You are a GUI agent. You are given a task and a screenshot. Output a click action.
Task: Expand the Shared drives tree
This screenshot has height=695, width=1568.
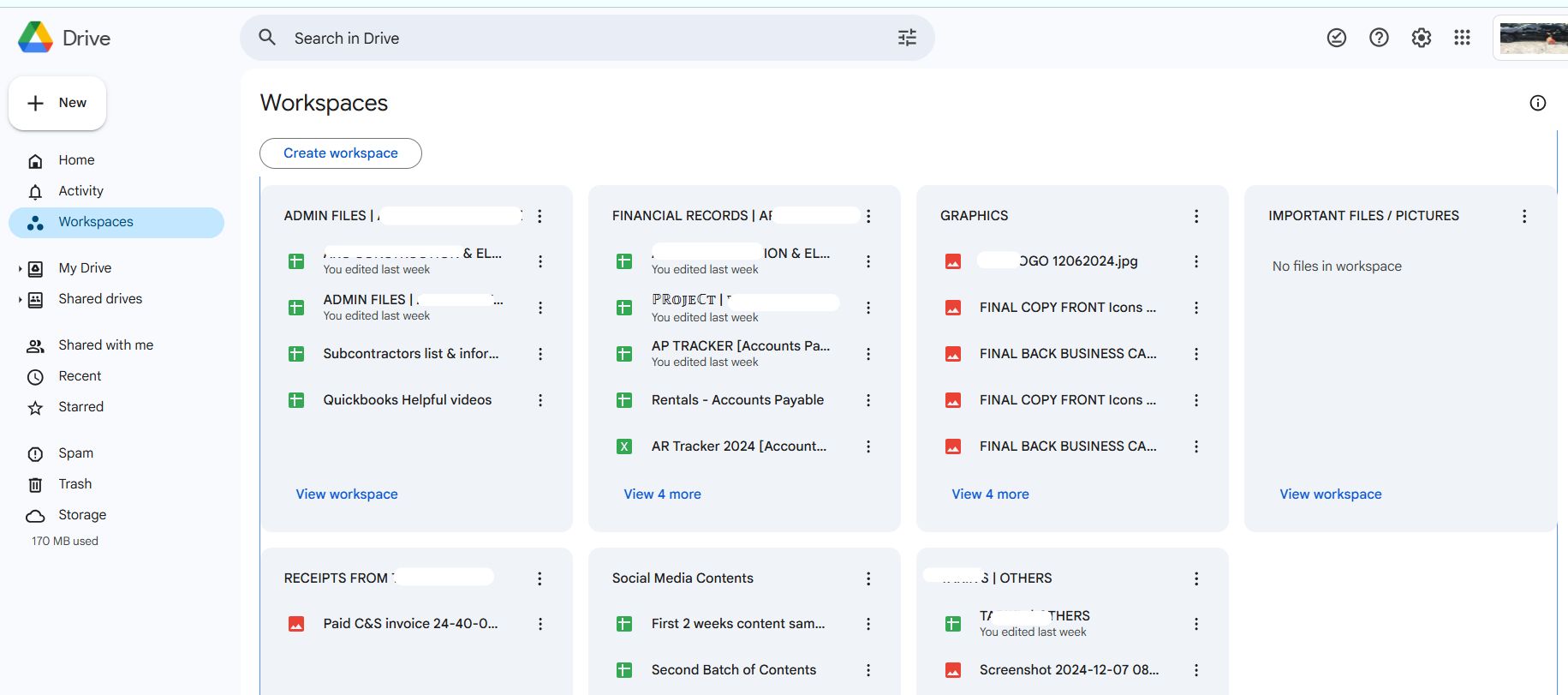coord(20,300)
